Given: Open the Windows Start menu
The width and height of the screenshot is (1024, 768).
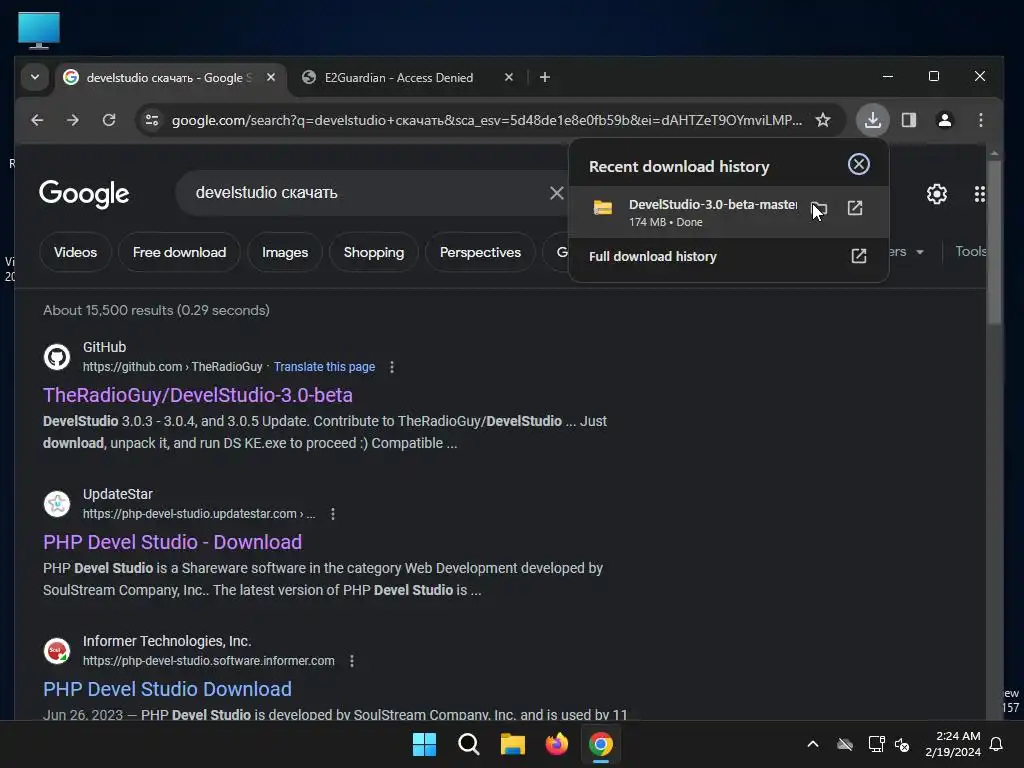Looking at the screenshot, I should pyautogui.click(x=424, y=744).
